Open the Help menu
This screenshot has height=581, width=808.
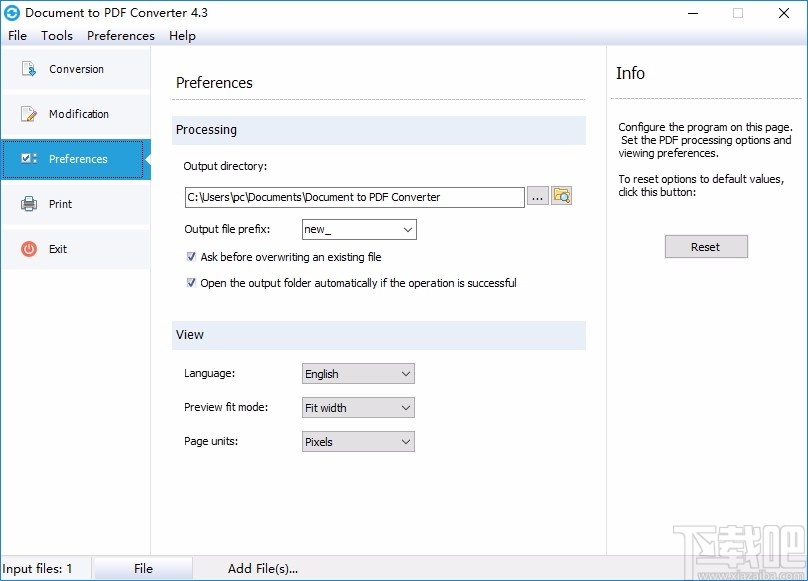click(x=182, y=35)
